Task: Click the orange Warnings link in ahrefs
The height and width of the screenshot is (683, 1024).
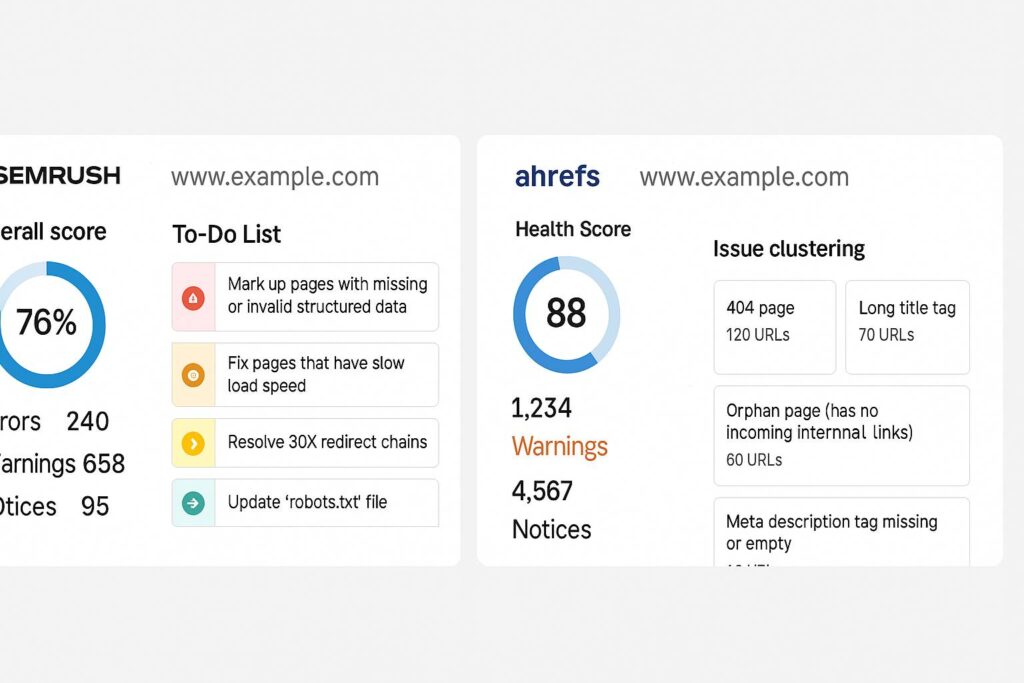Action: (559, 446)
